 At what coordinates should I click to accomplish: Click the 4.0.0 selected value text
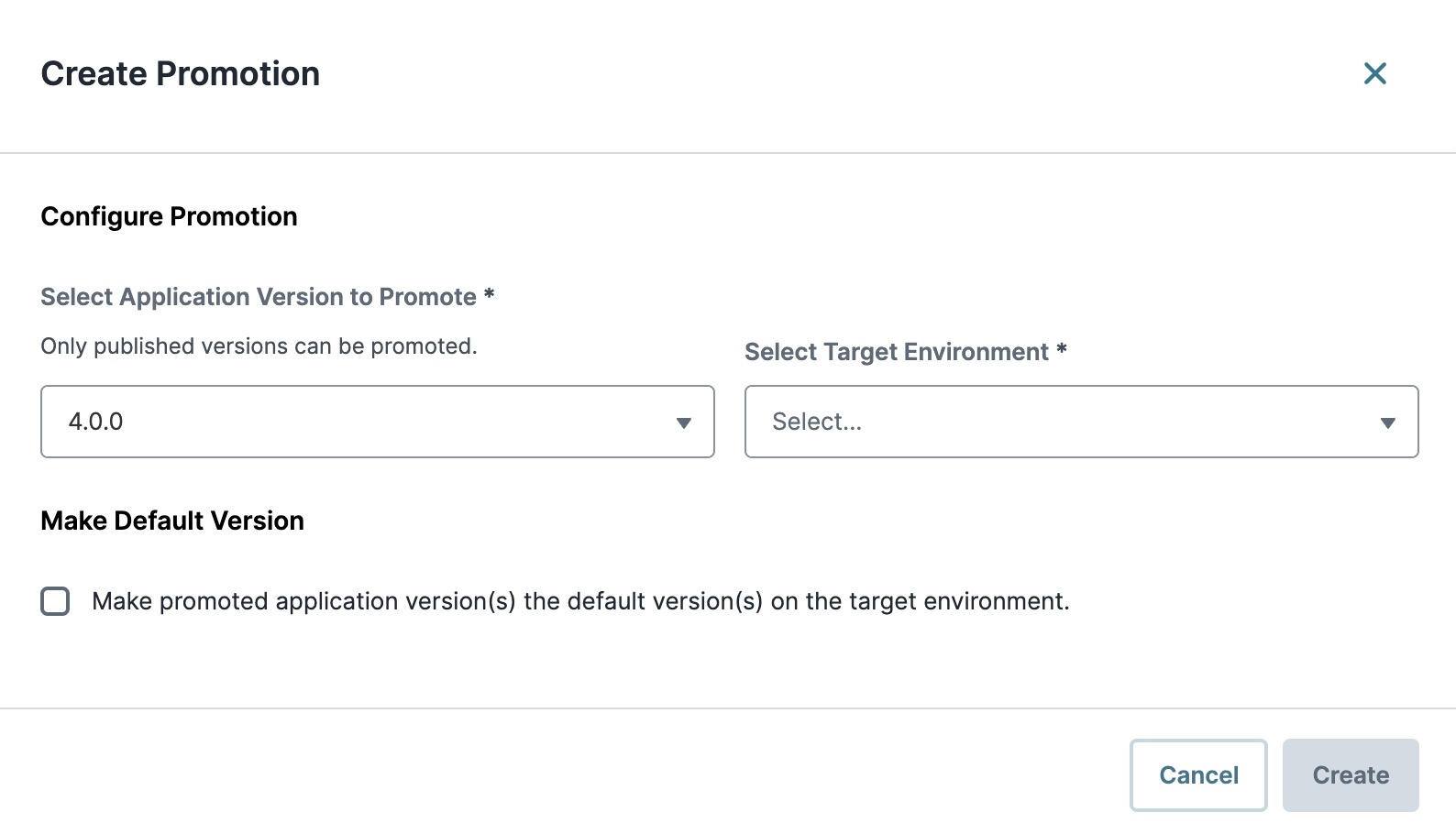(x=95, y=422)
